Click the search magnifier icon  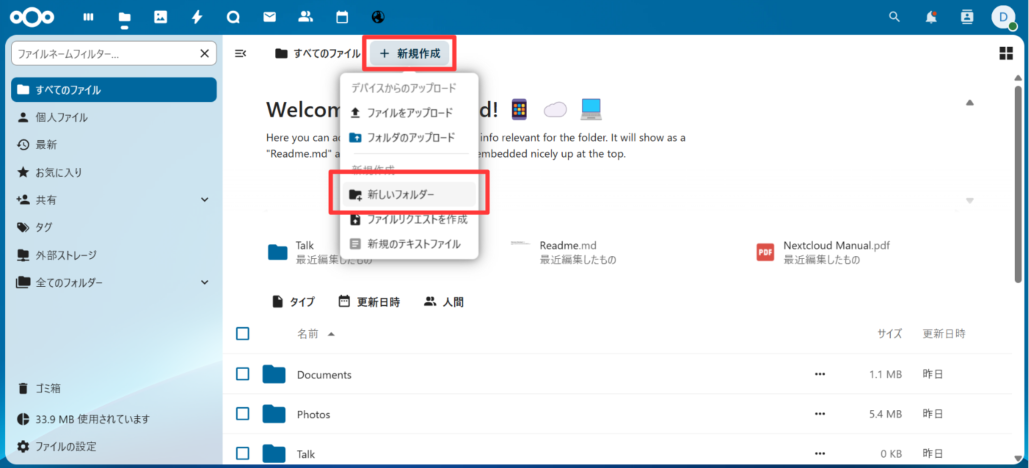pos(894,17)
